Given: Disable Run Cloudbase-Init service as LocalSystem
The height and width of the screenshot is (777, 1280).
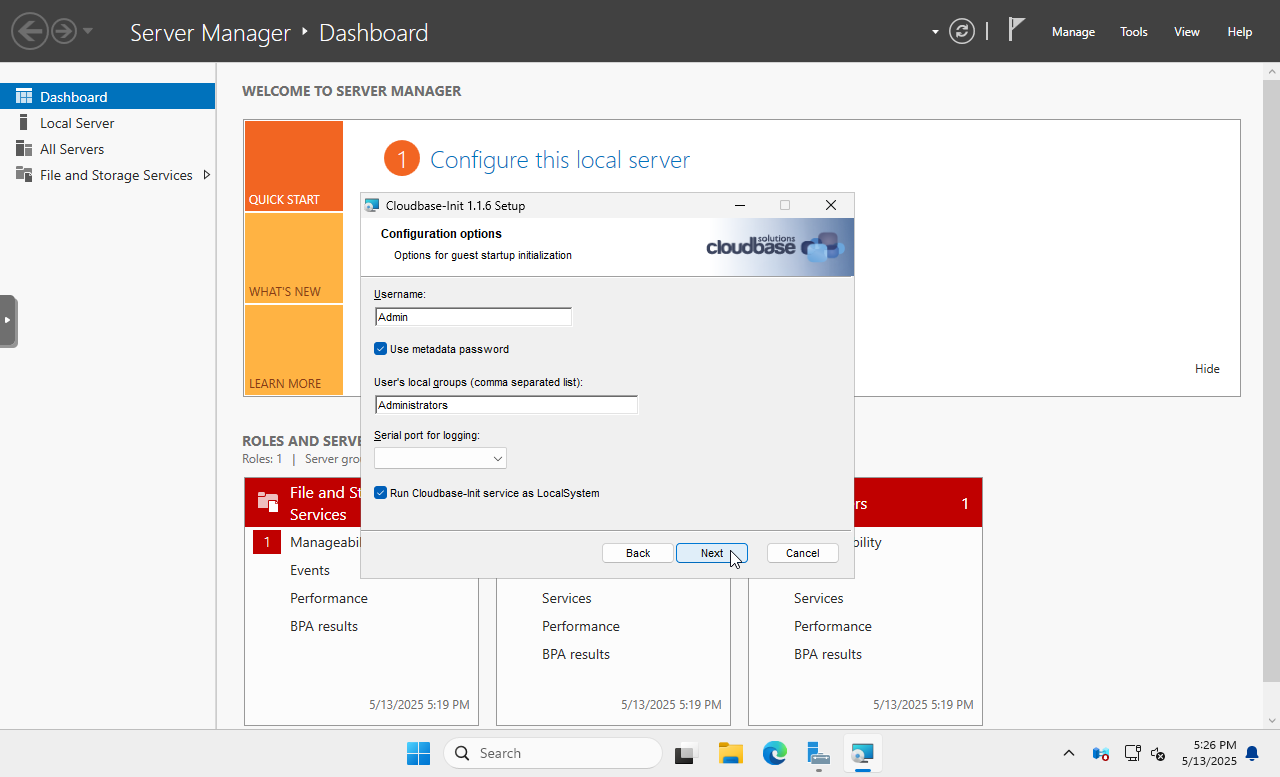Looking at the screenshot, I should pos(380,492).
